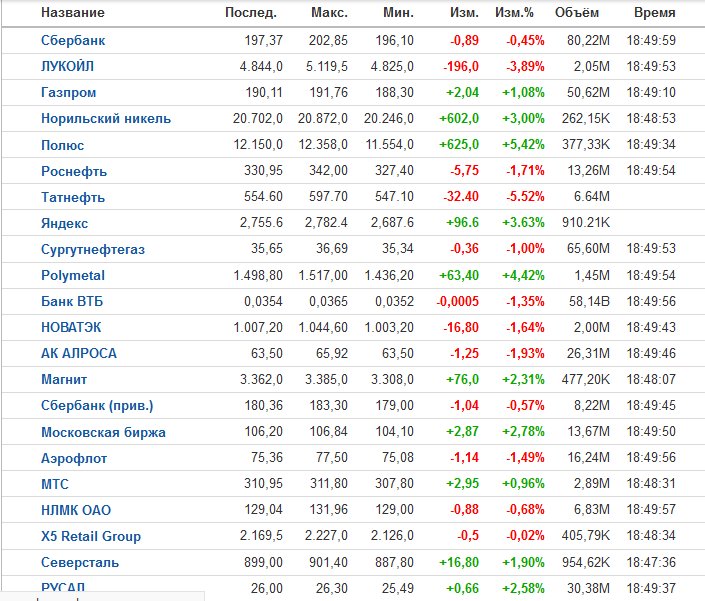Open the НЛМК ОАО link
The width and height of the screenshot is (705, 601).
point(76,510)
